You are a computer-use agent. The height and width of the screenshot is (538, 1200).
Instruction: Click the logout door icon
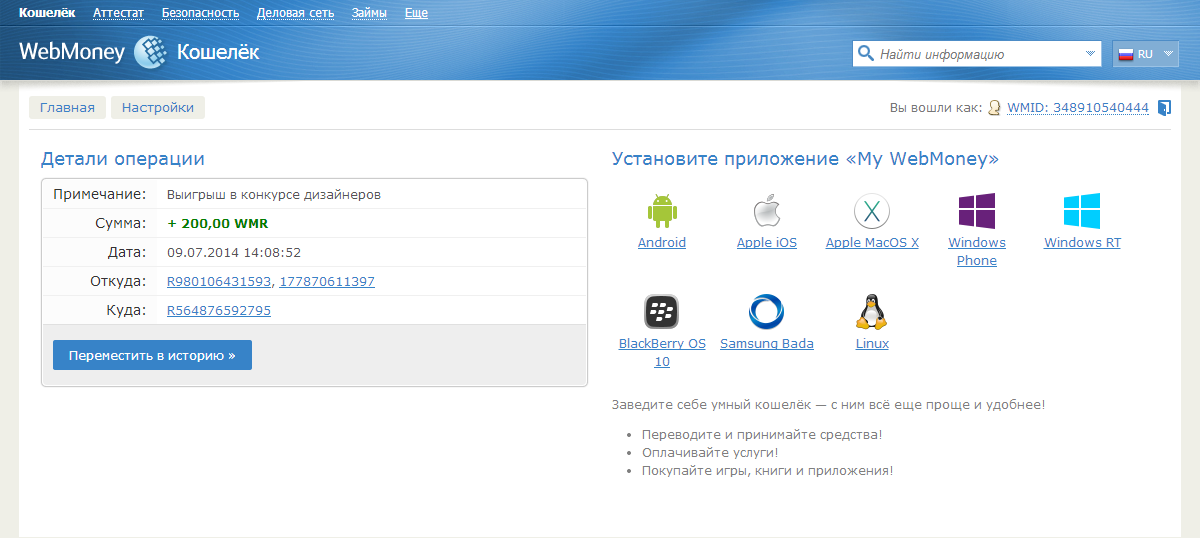click(x=1164, y=108)
